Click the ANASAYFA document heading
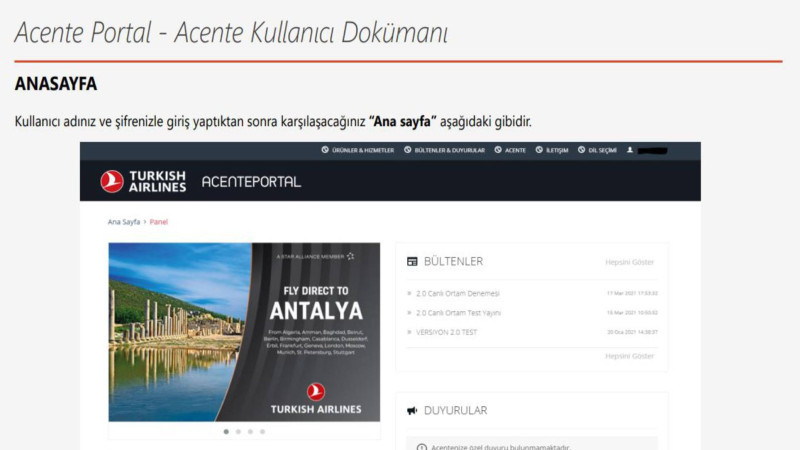The height and width of the screenshot is (450, 800). coord(56,84)
